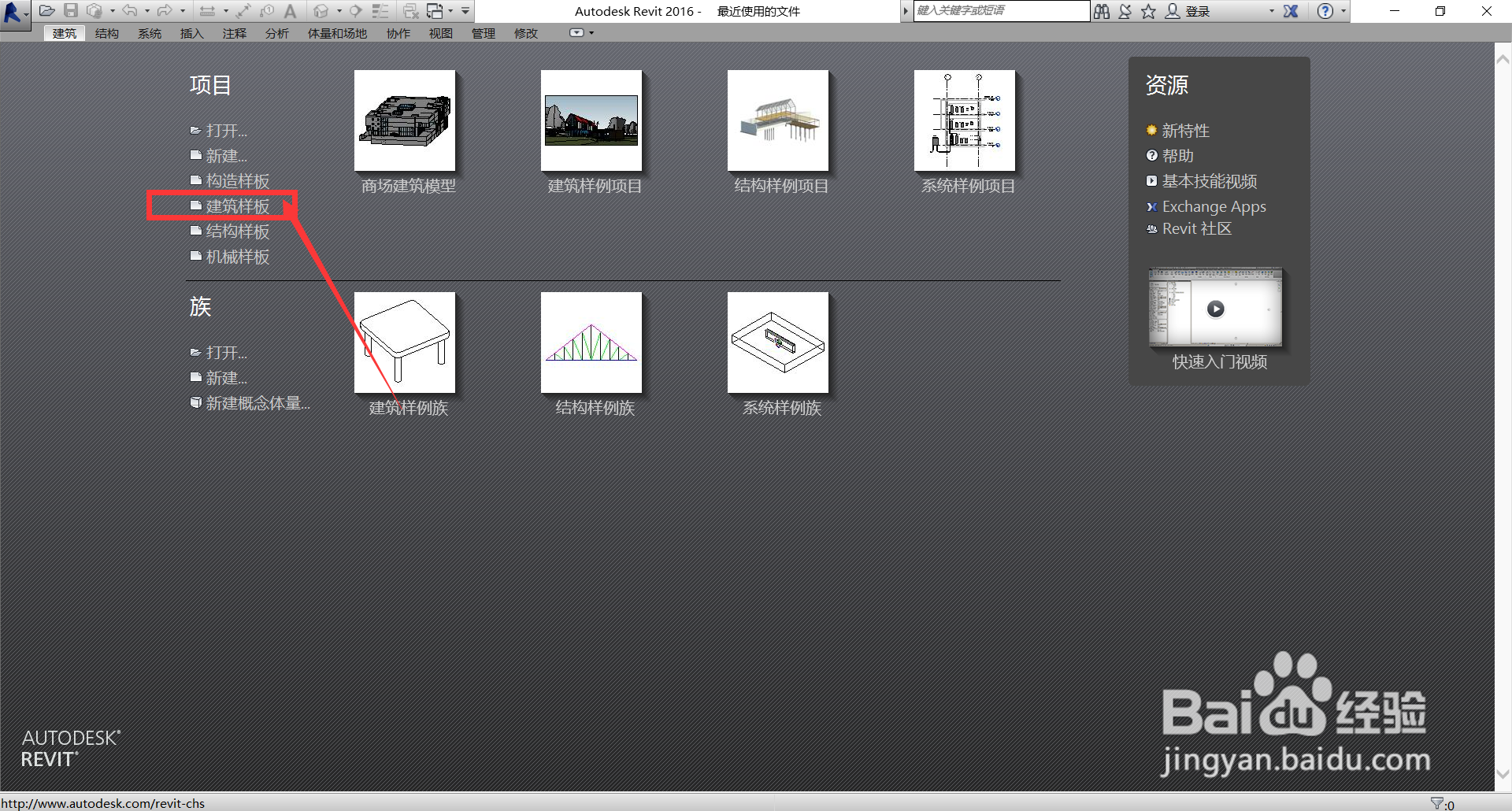Click the Undo arrow icon
This screenshot has height=811, width=1512.
tap(130, 11)
